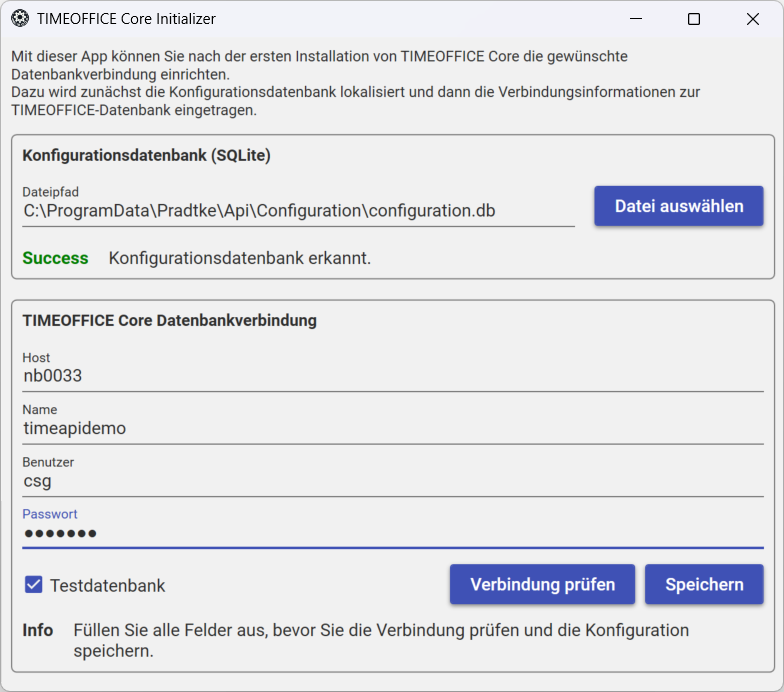Click the Benutzer field showing csg

coord(393,481)
